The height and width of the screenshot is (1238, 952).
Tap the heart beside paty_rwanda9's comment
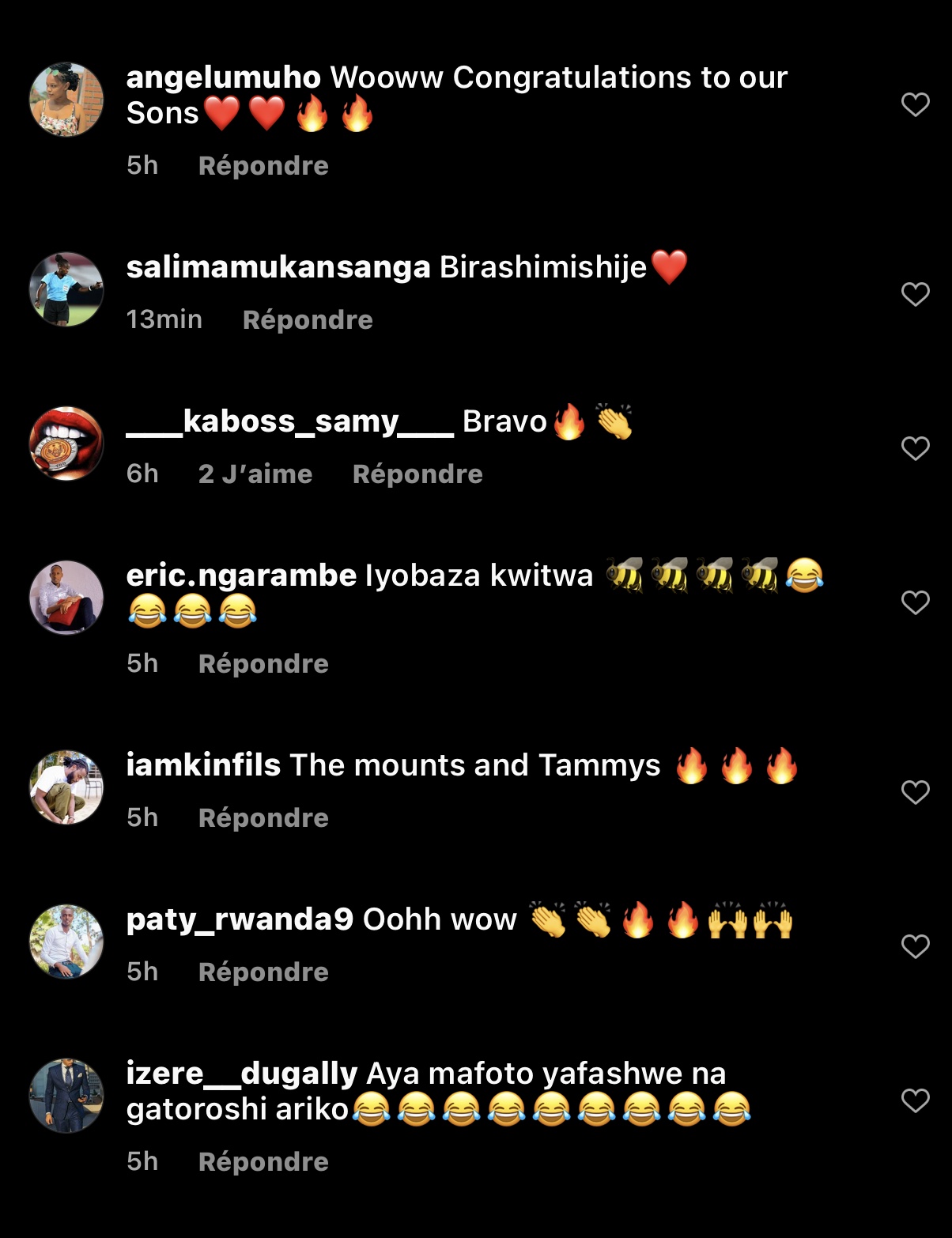pos(915,946)
